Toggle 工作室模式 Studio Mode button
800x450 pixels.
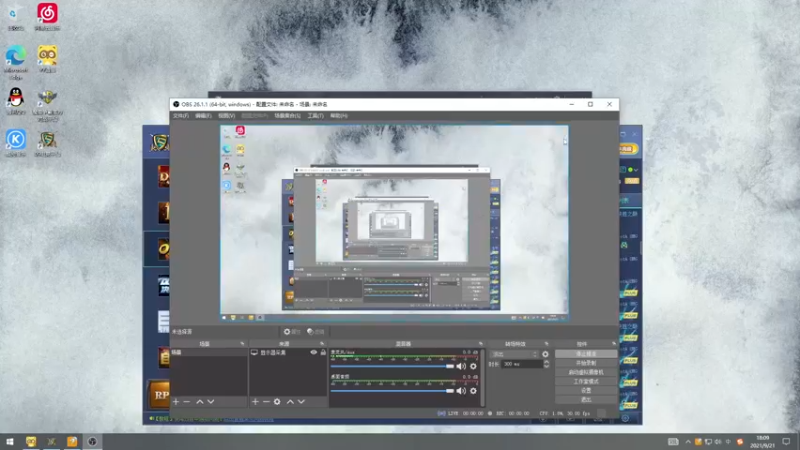(x=586, y=382)
